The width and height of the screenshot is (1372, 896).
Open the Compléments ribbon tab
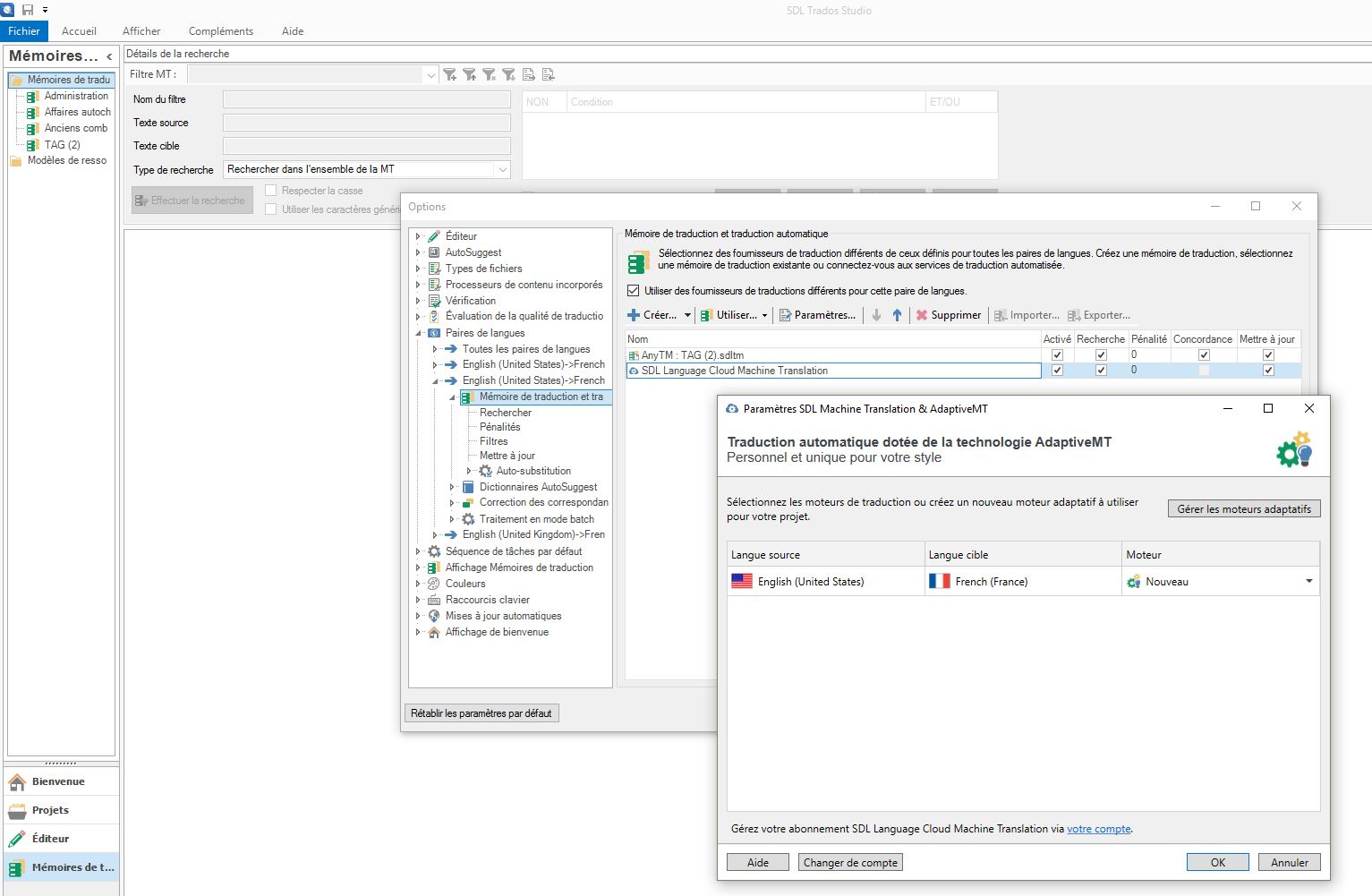[221, 30]
